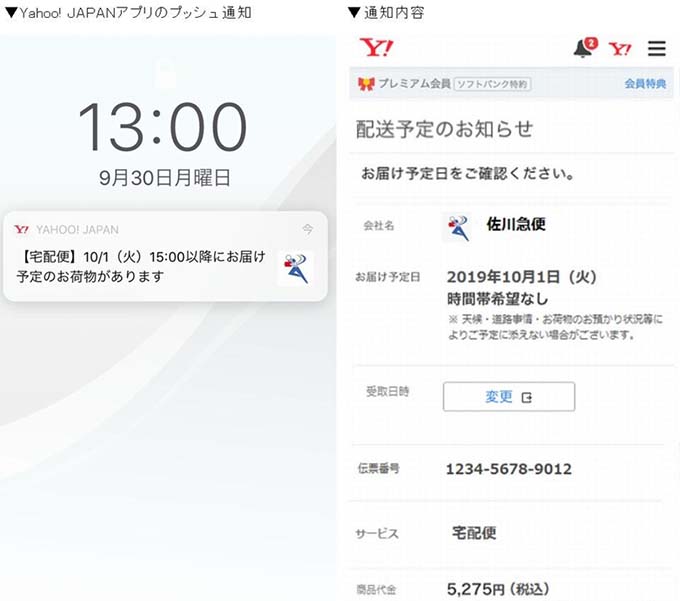Tap the プレミアム会員 label
The image size is (680, 601).
pos(414,83)
